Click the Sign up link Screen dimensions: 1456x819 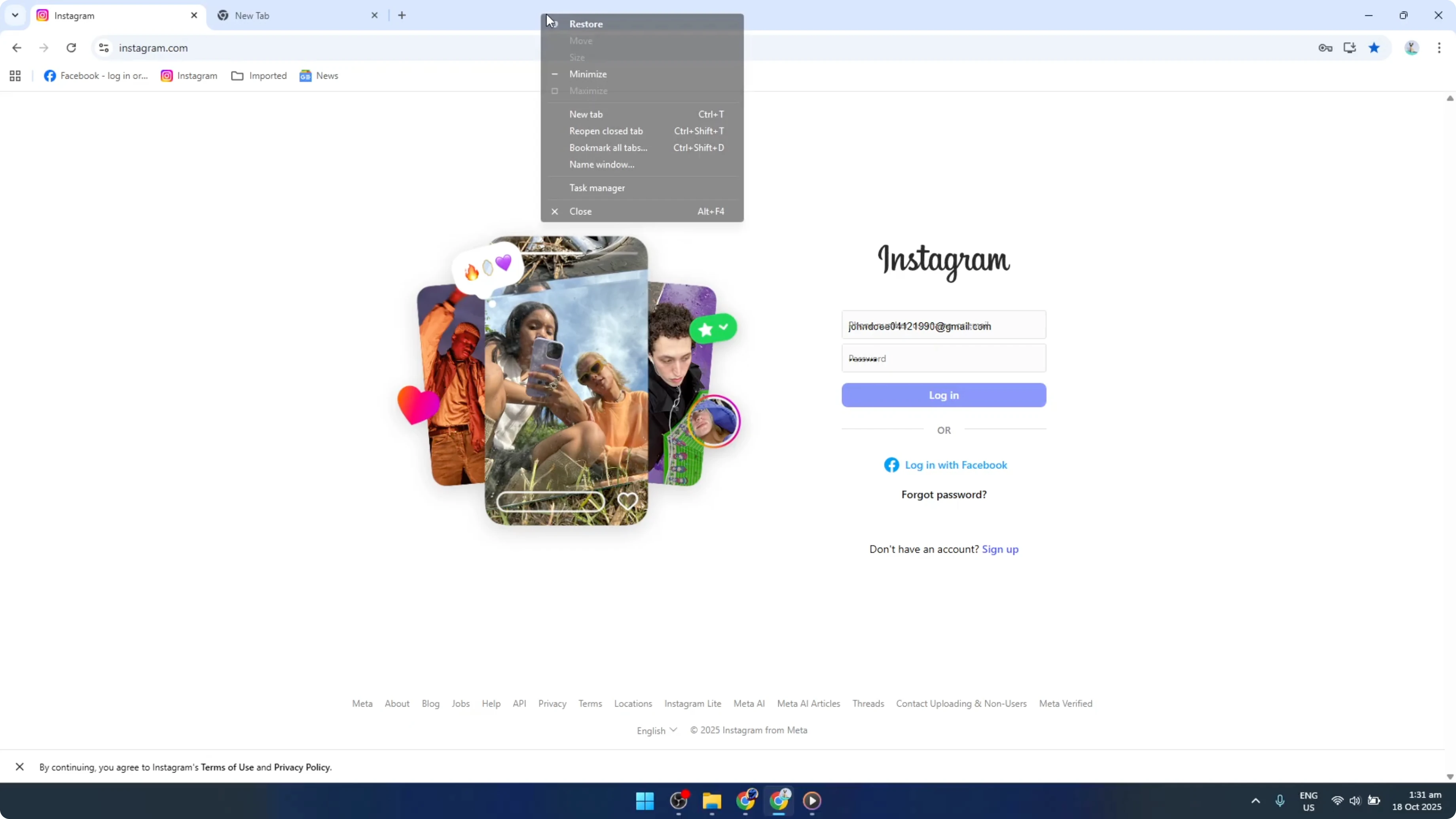click(1000, 550)
